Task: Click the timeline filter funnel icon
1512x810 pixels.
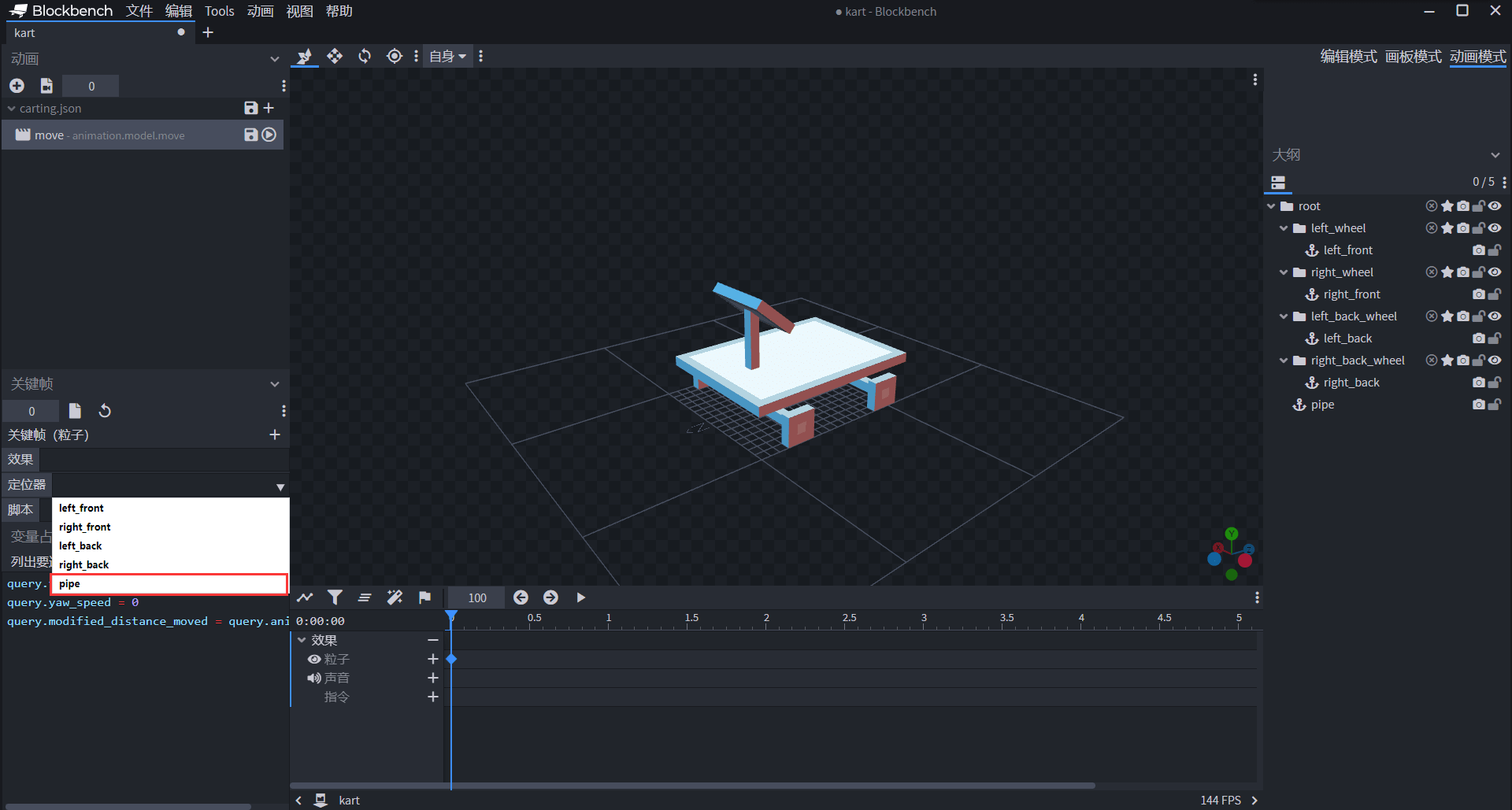Action: [x=335, y=597]
